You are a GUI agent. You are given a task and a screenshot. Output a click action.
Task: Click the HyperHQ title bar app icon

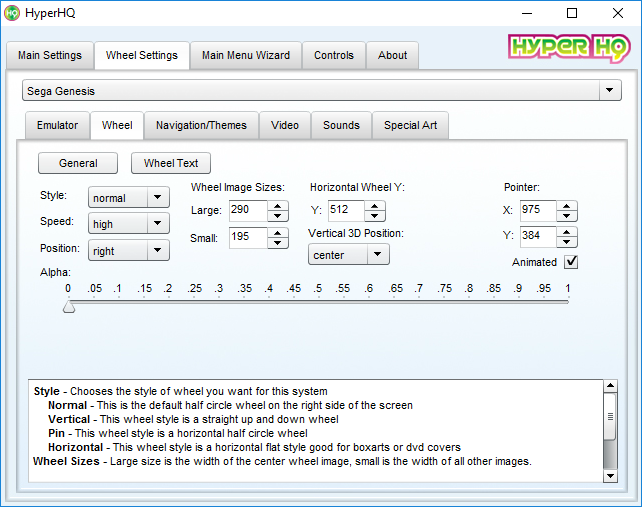(x=12, y=13)
